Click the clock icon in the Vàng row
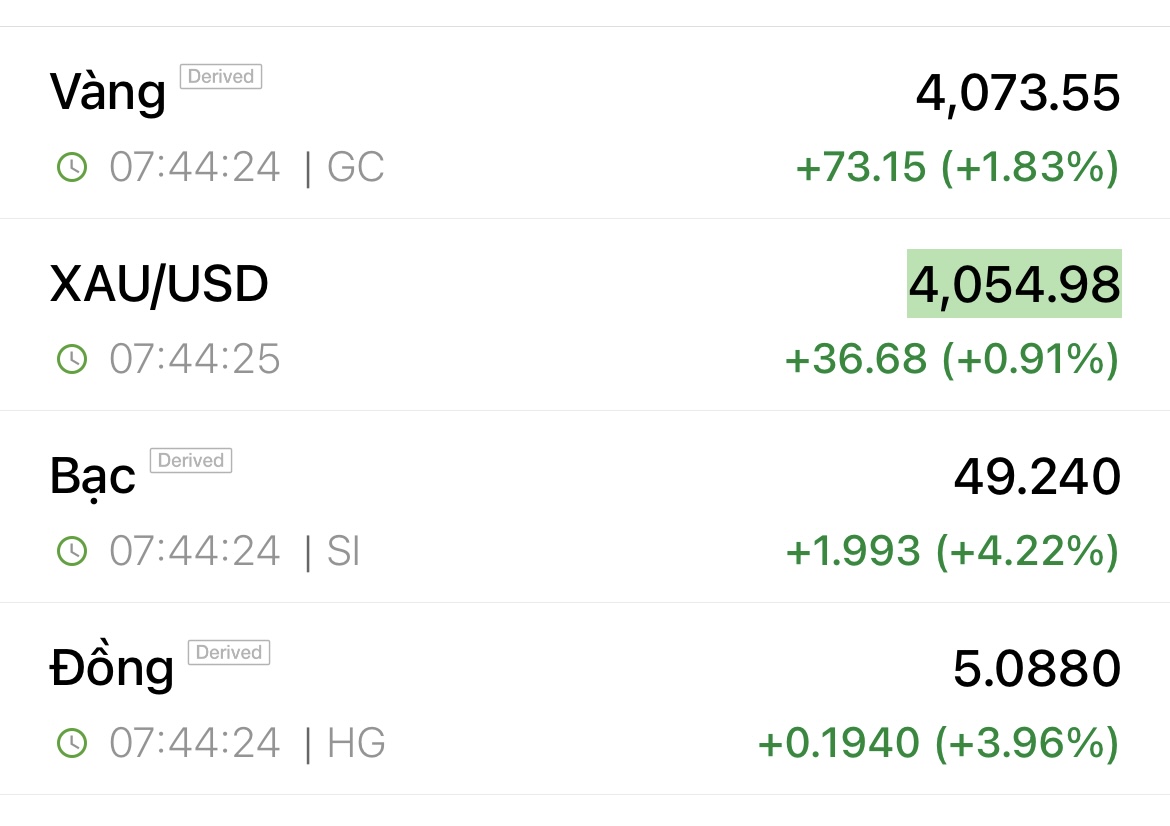Viewport: 1170px width, 826px height. pos(72,167)
